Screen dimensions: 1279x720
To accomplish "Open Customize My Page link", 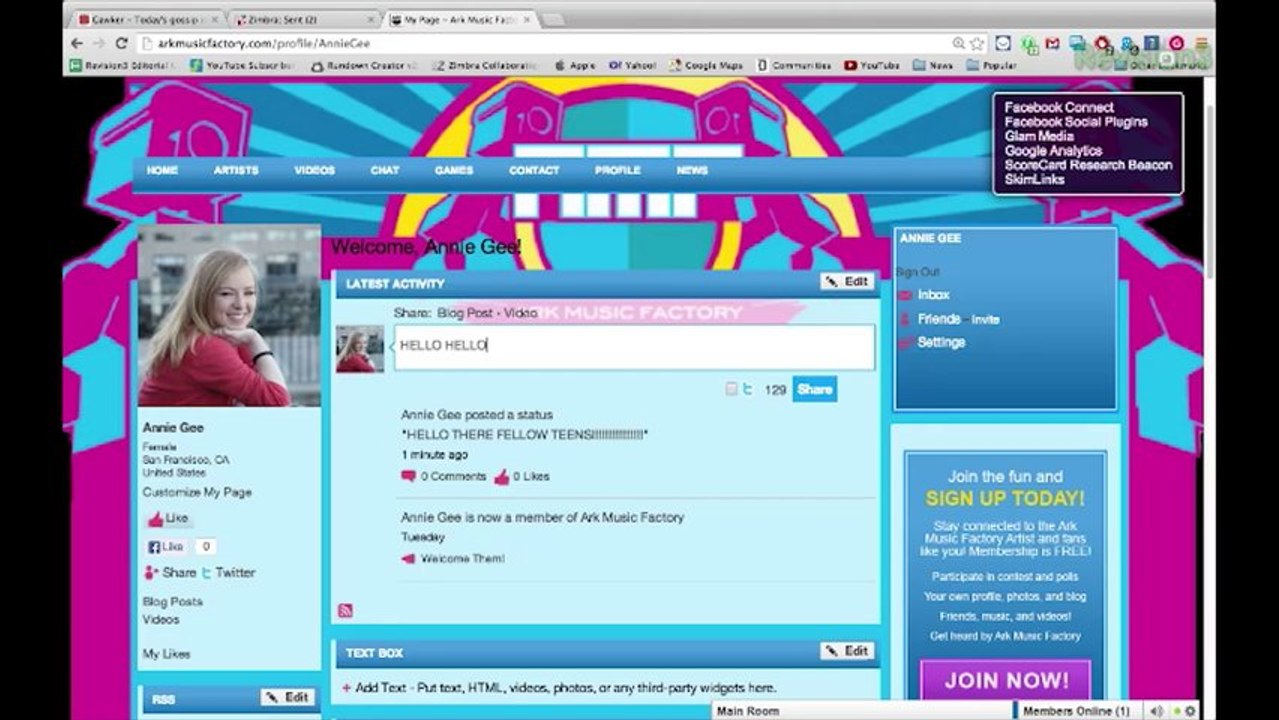I will (x=197, y=493).
